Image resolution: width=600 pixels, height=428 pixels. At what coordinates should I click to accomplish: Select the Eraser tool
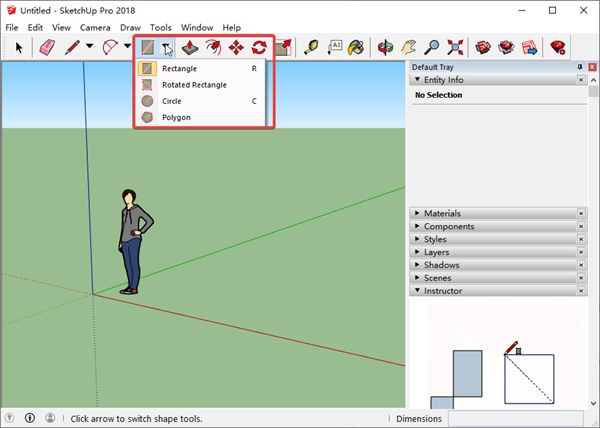pos(47,47)
